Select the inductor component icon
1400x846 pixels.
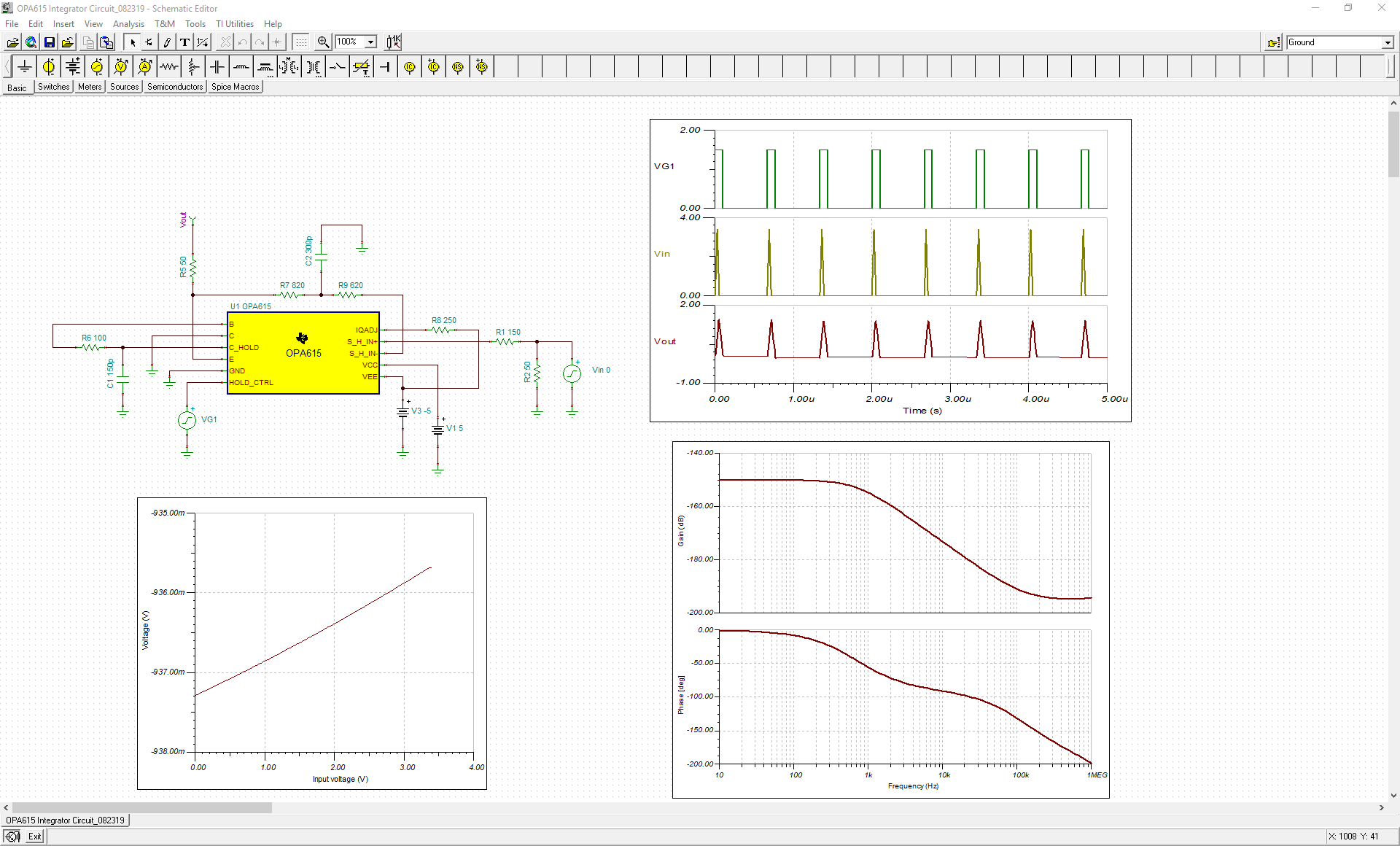(241, 67)
